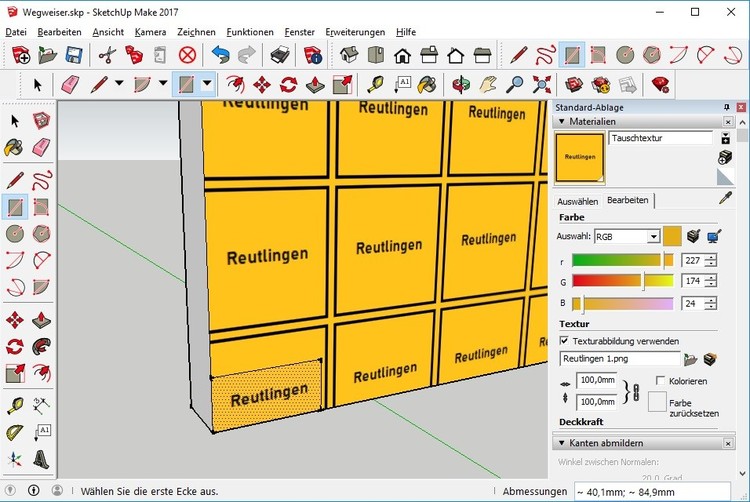
Task: Open the Erweiterungen menu
Action: point(355,32)
